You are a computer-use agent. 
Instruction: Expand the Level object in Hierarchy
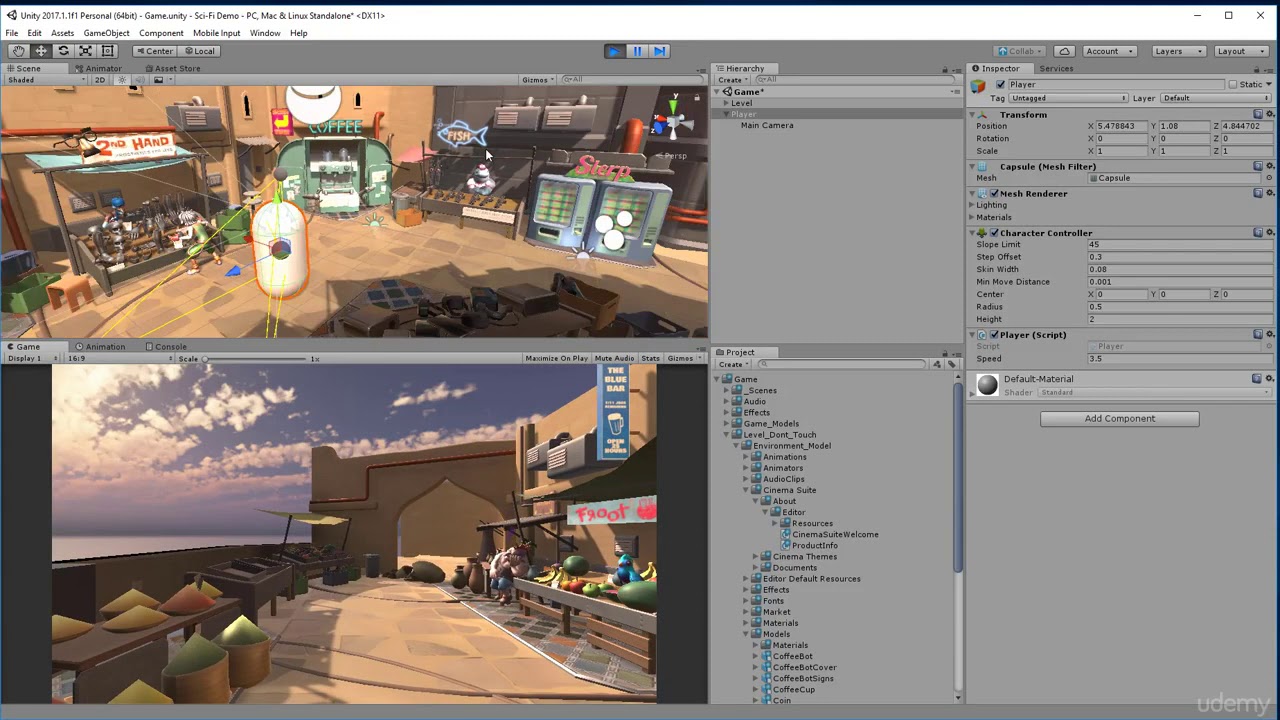[x=727, y=103]
